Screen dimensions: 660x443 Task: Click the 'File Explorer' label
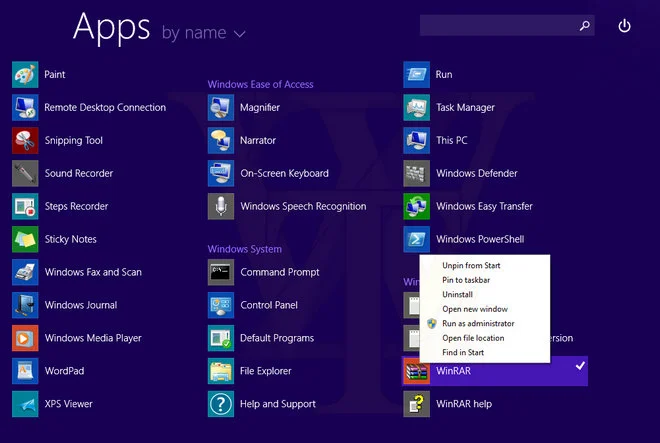(x=266, y=371)
